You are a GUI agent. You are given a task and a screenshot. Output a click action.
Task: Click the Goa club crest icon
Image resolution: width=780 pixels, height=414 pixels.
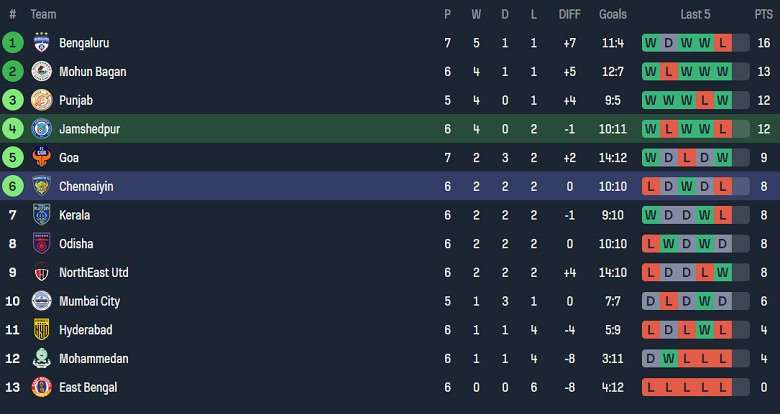pos(41,158)
